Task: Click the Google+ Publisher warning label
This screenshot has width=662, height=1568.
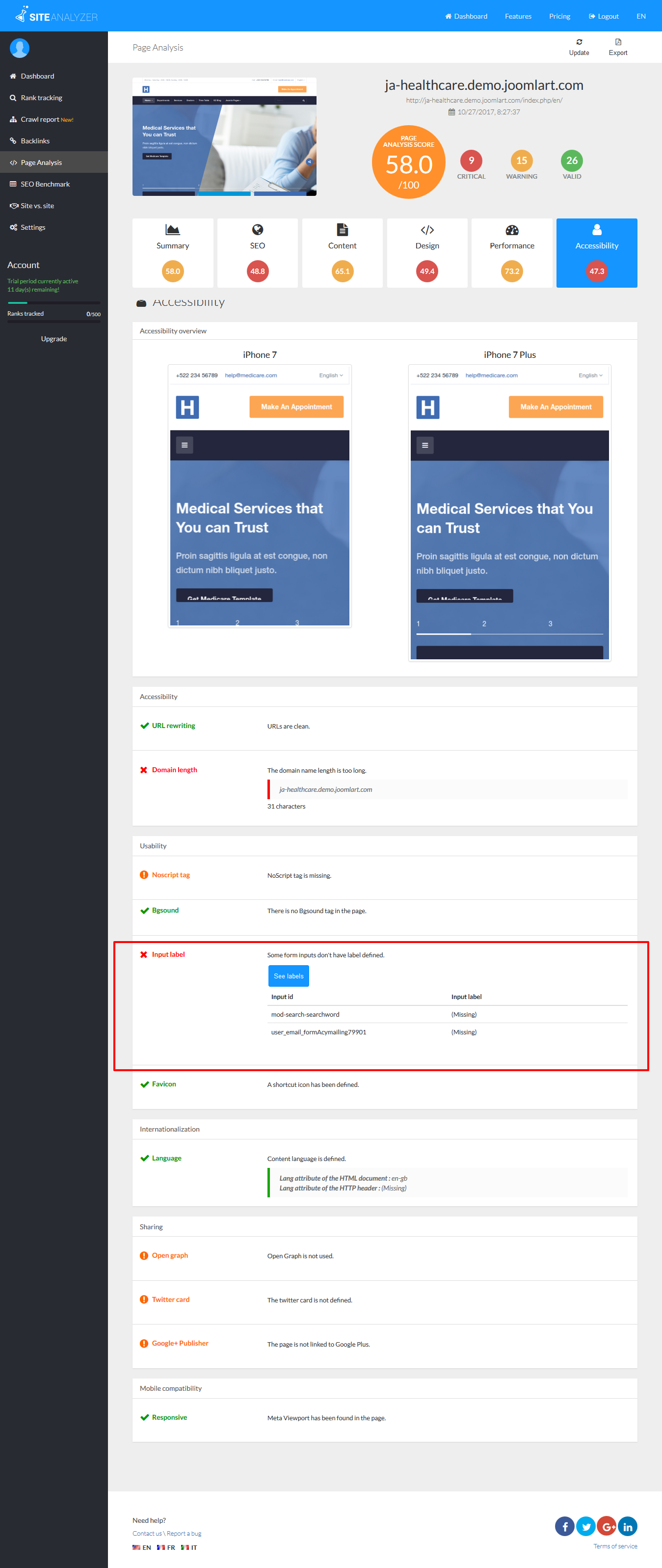Action: pyautogui.click(x=180, y=1343)
